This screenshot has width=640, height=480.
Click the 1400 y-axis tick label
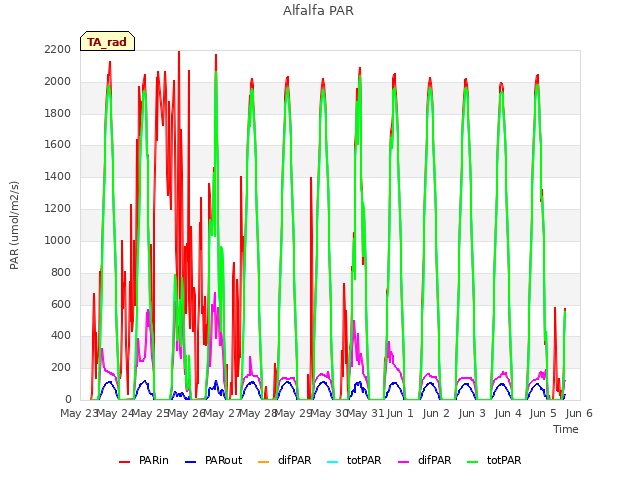58,176
